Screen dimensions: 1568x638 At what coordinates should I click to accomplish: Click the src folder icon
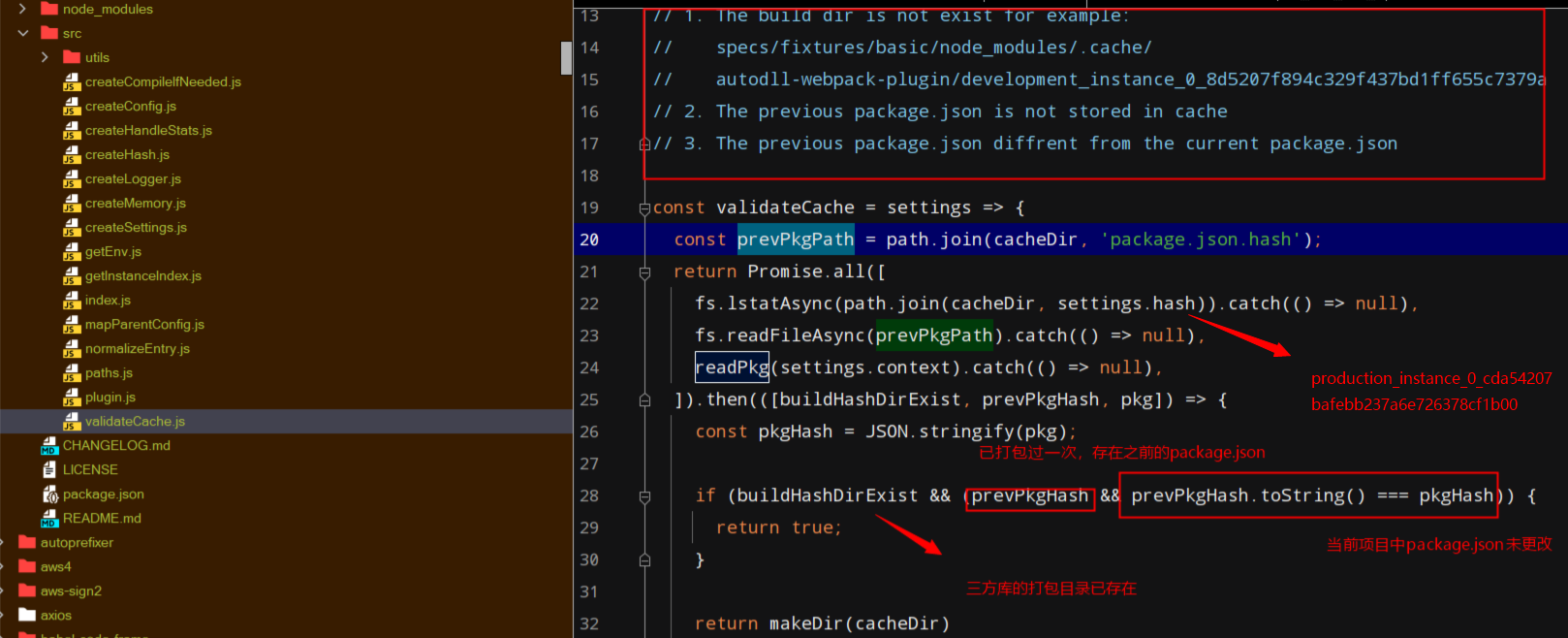click(x=49, y=33)
